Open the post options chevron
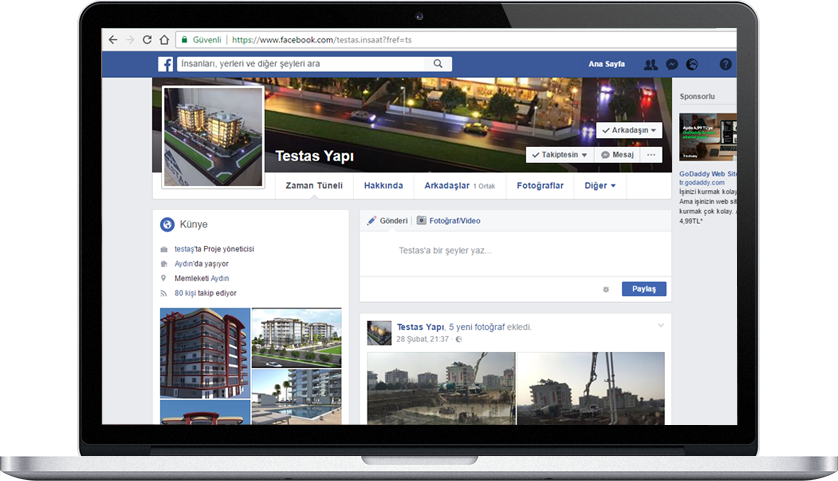 [x=660, y=326]
